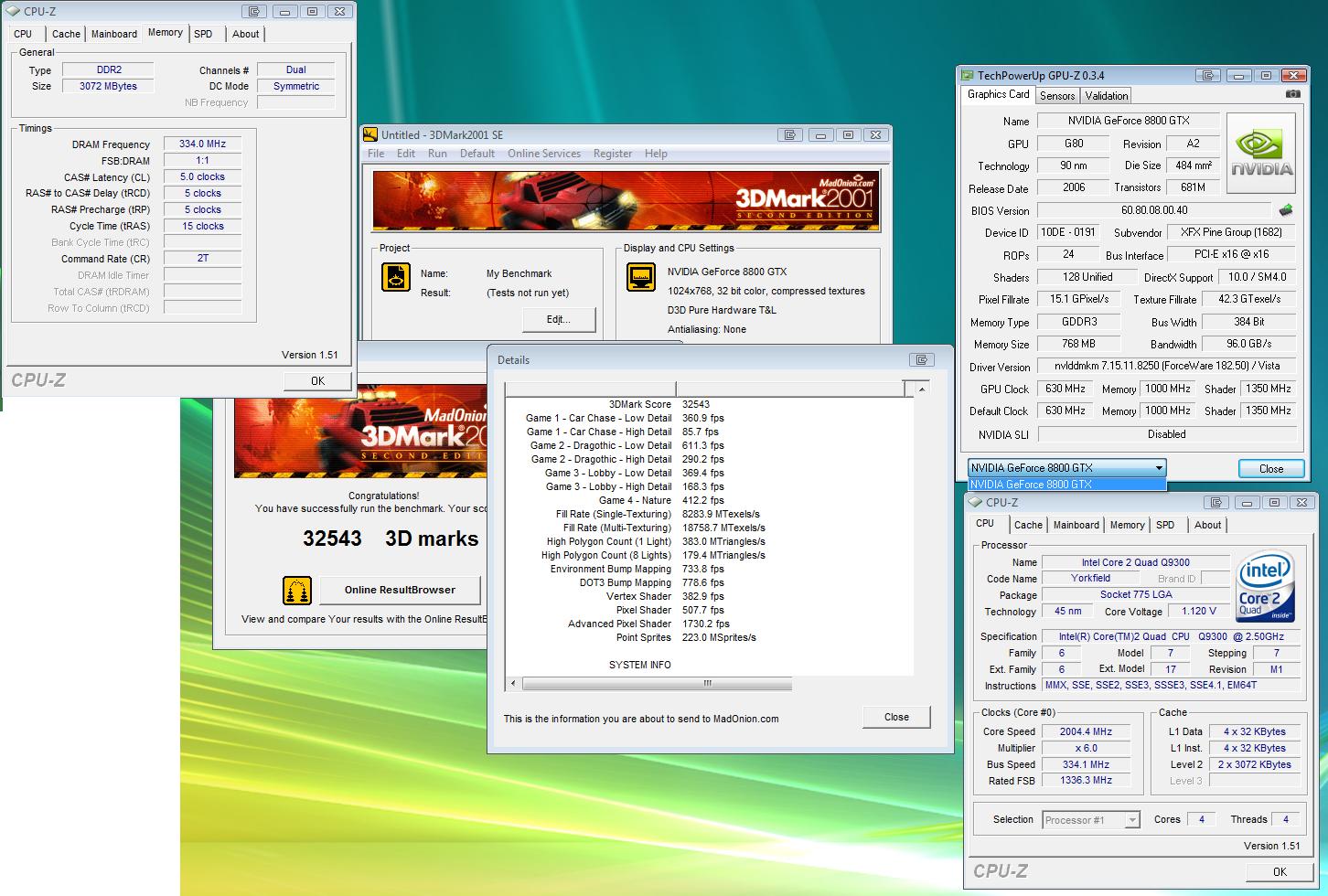Click the Edit... button in Project group

coord(558,319)
